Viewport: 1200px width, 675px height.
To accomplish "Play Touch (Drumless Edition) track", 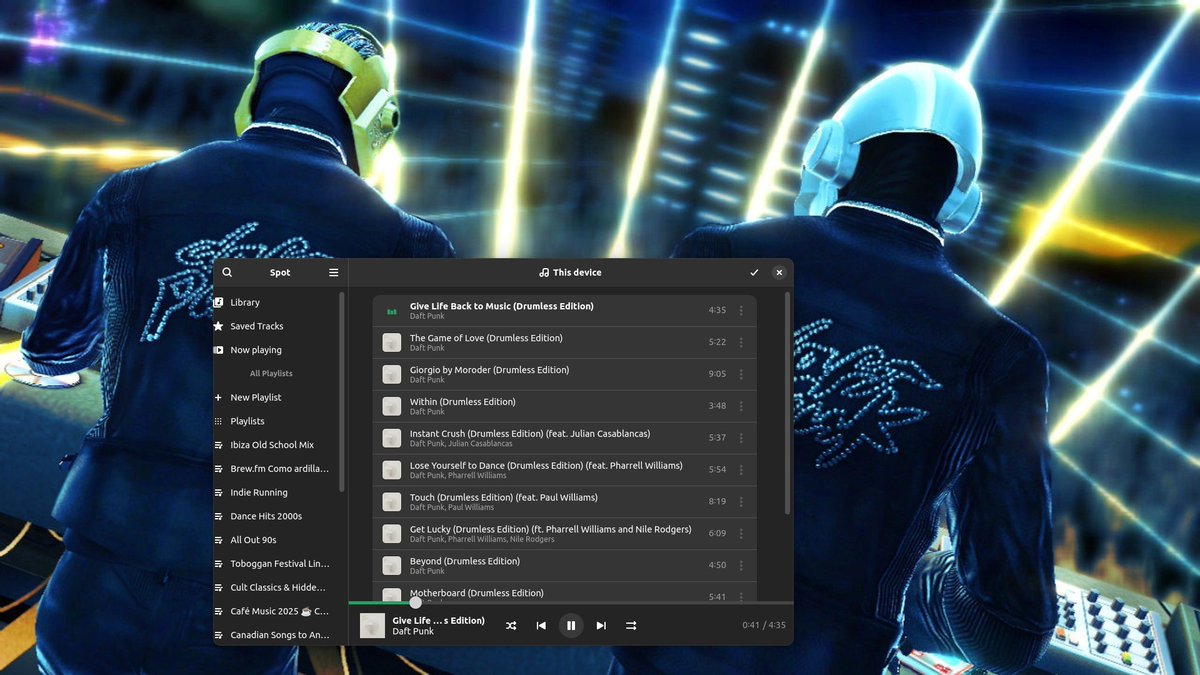I will pos(565,501).
